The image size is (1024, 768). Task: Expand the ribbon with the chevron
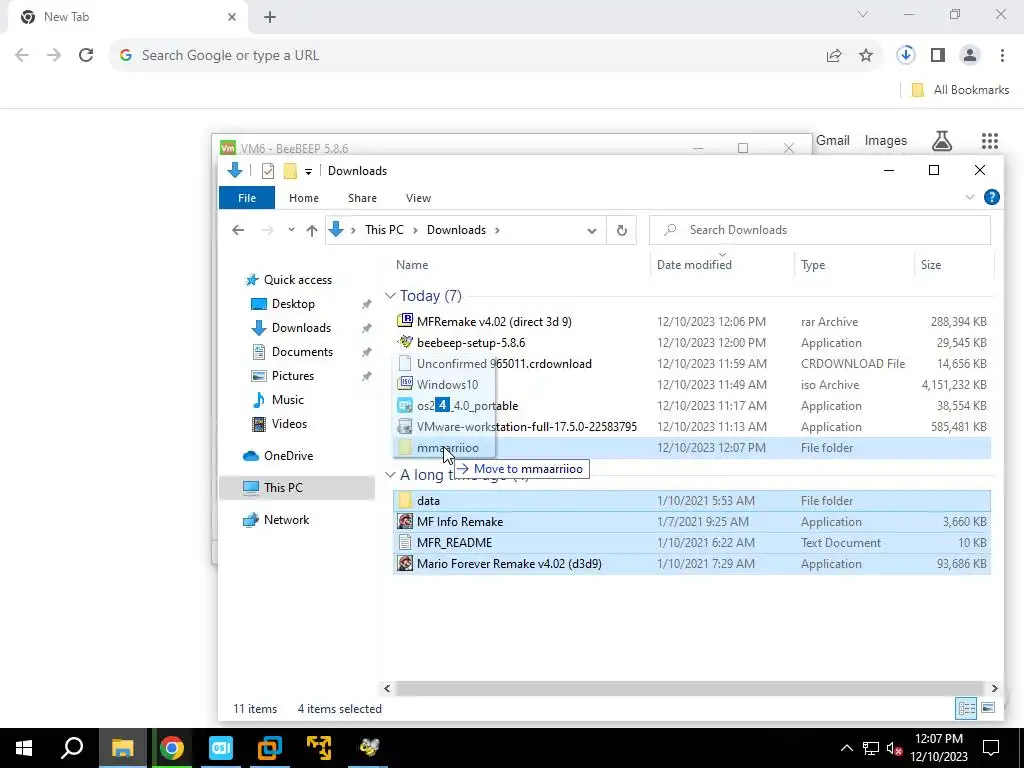coord(970,197)
